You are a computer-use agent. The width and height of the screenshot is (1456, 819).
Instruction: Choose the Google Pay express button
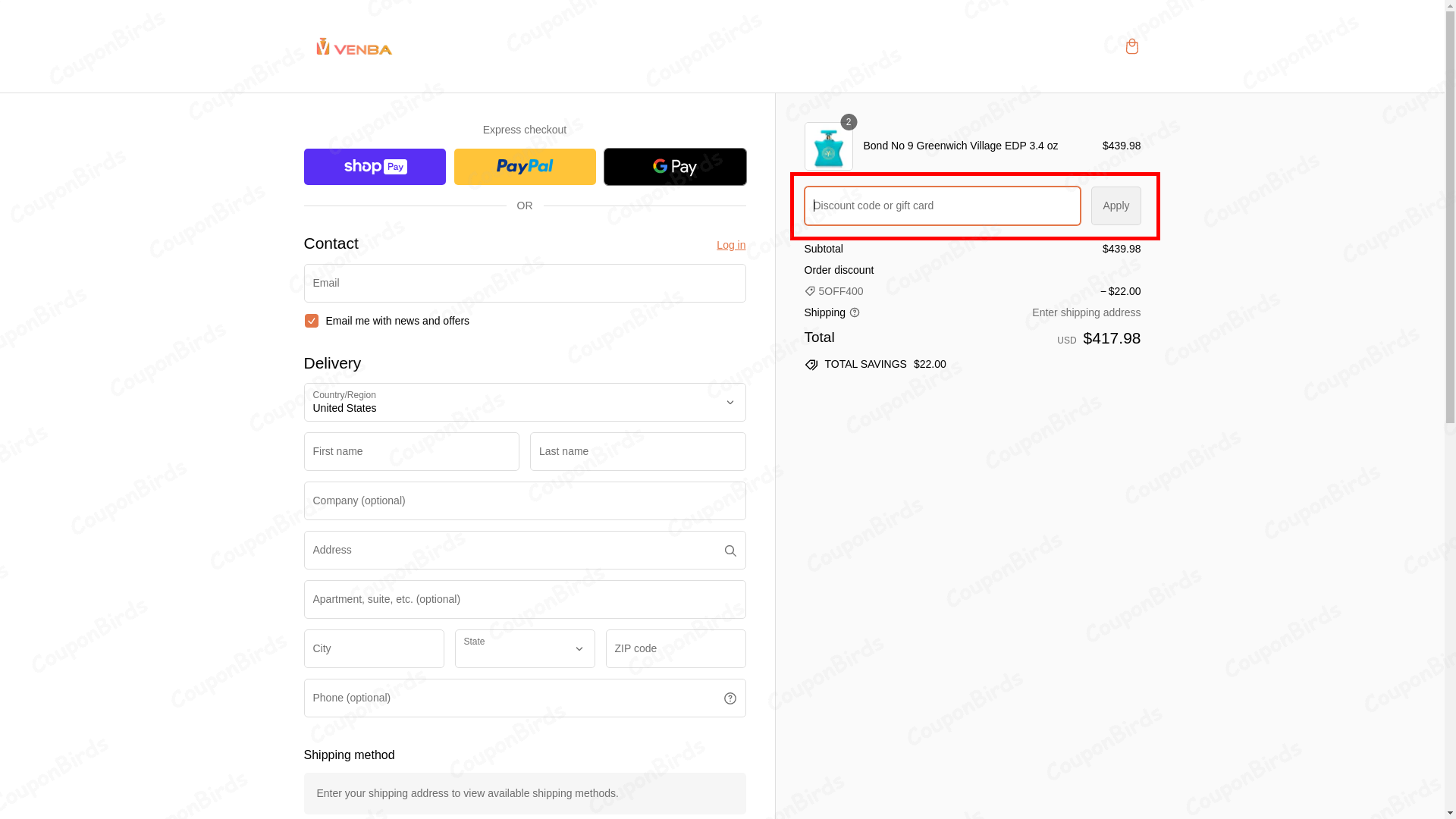675,167
